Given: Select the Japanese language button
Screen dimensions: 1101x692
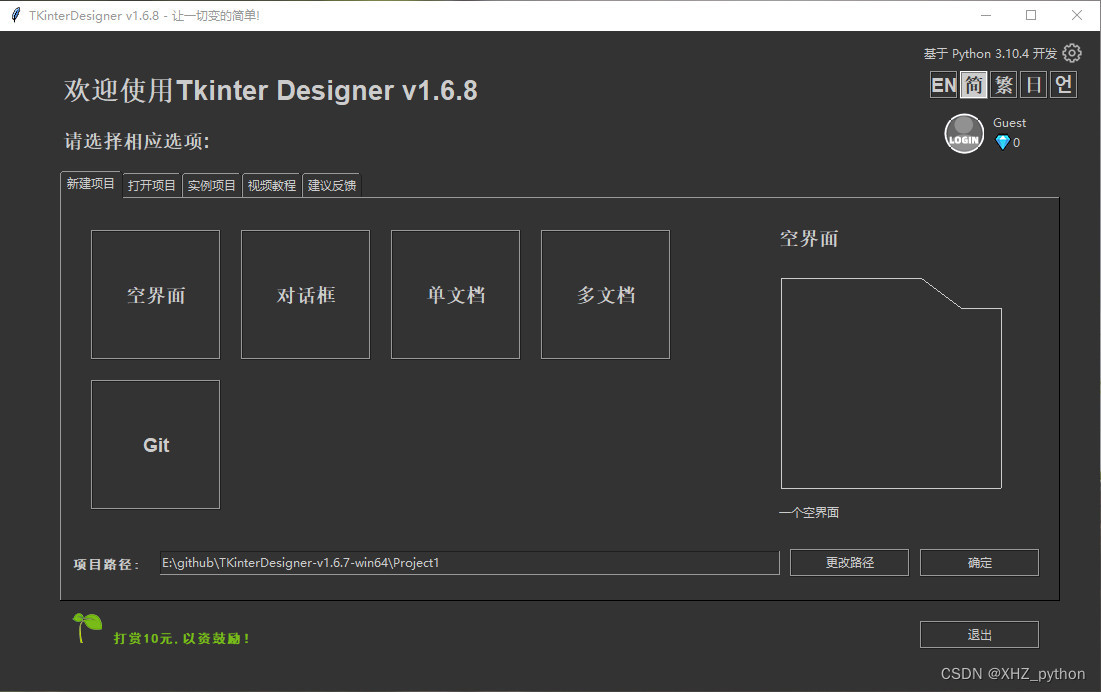Looking at the screenshot, I should coord(1034,86).
